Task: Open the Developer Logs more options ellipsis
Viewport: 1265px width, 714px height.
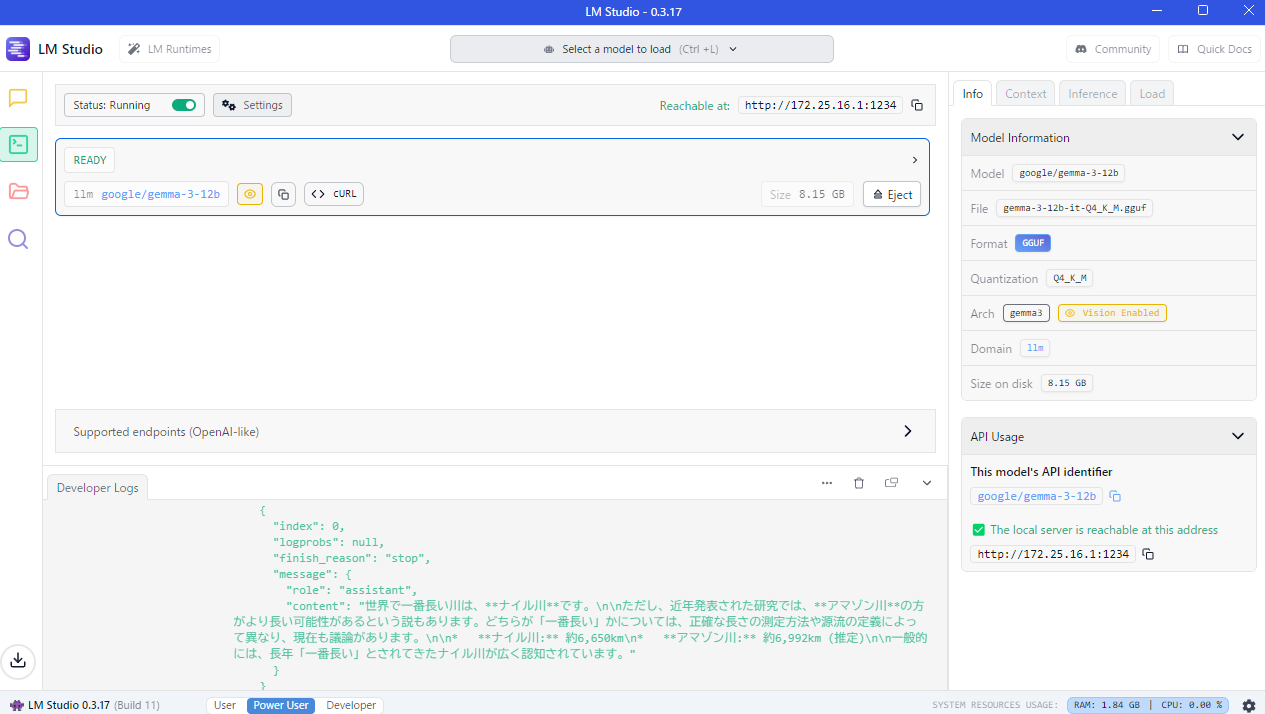Action: [827, 483]
